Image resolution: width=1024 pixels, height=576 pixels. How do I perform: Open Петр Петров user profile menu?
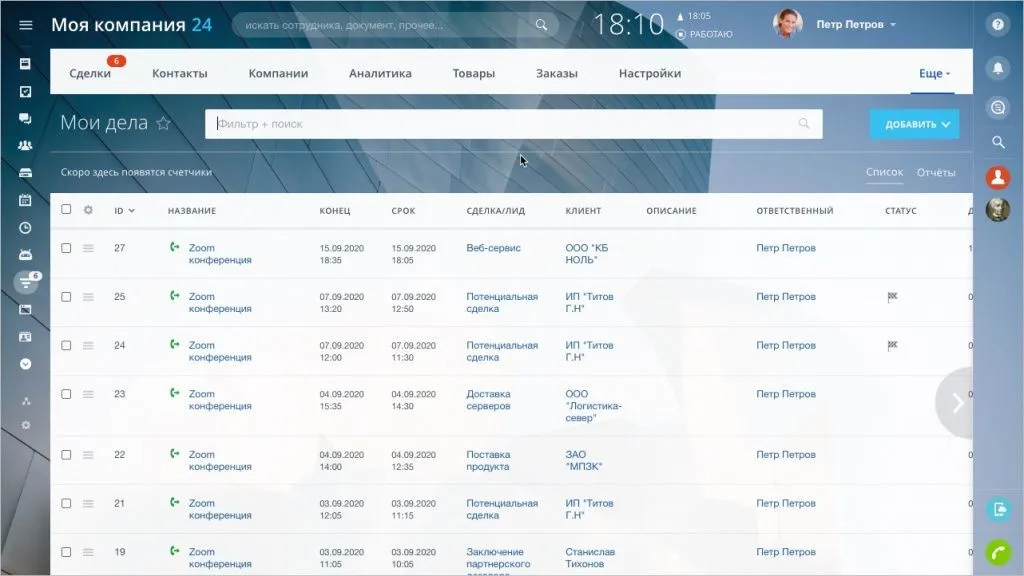point(855,25)
